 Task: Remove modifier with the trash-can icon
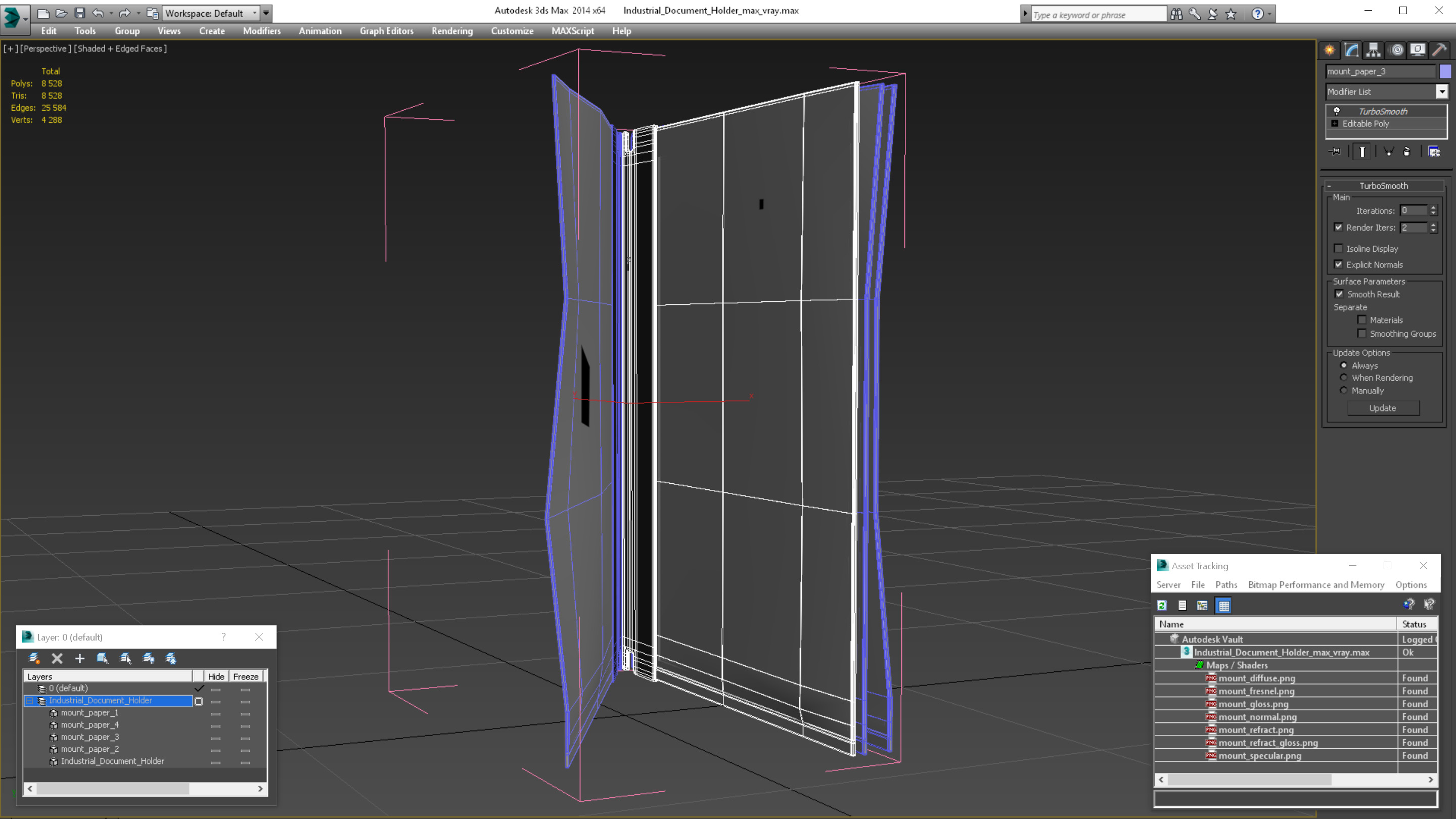coord(1407,152)
